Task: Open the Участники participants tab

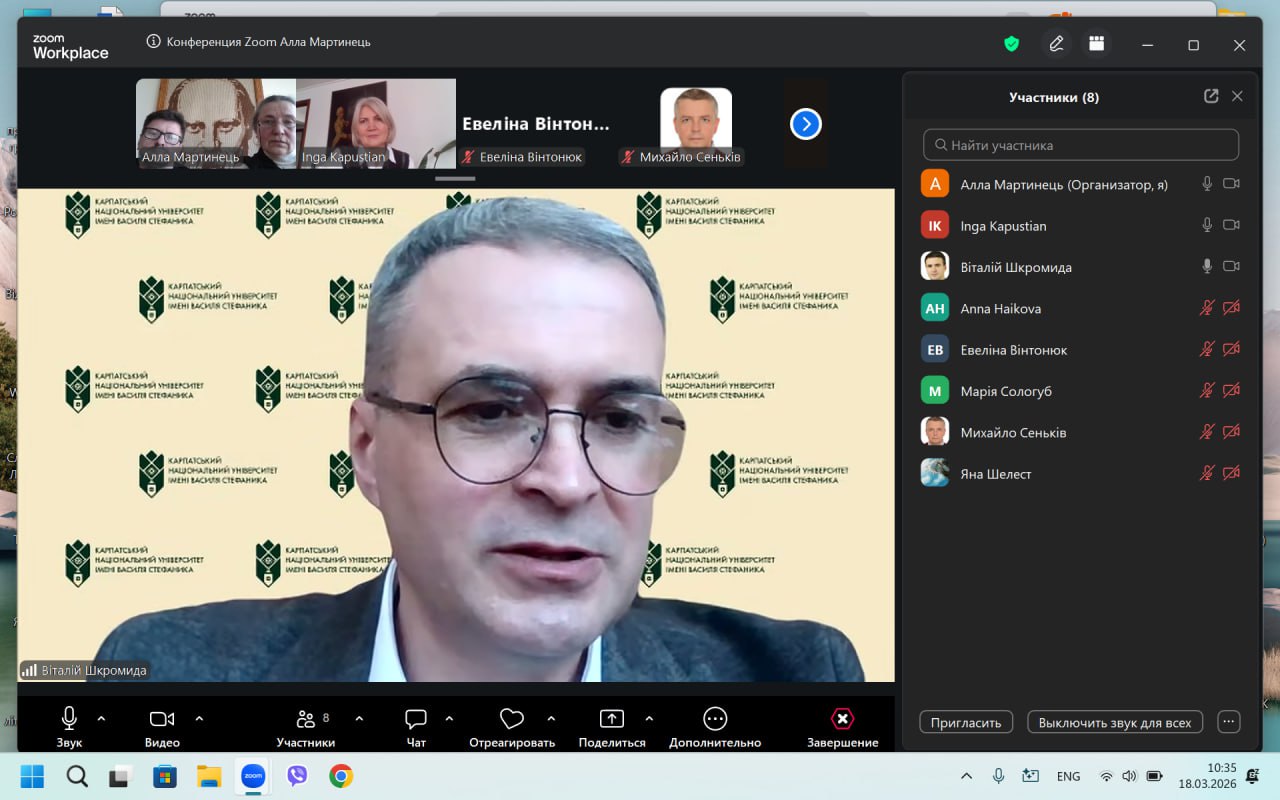Action: pos(306,726)
